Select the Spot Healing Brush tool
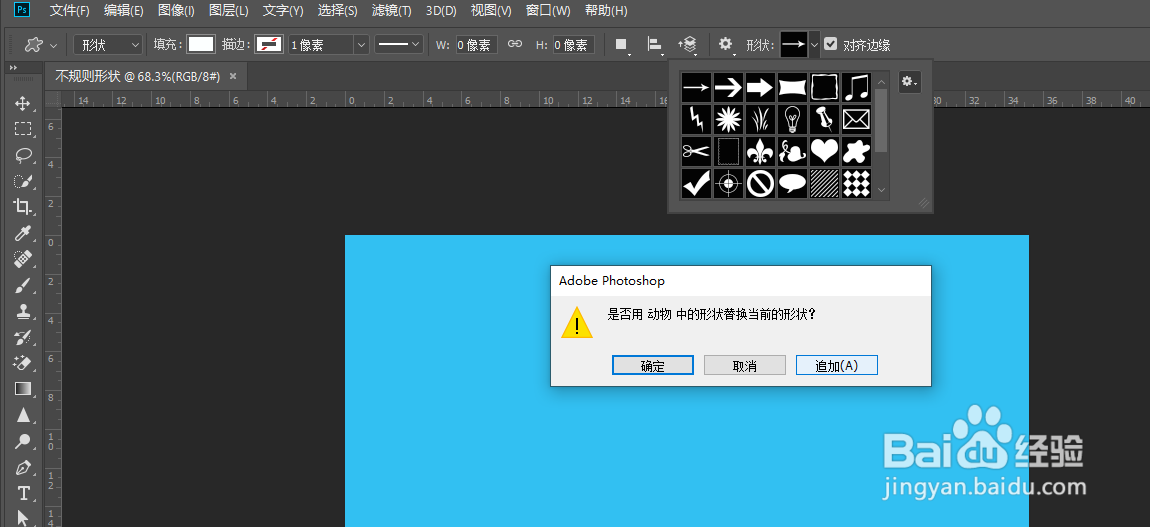The image size is (1150, 527). click(x=23, y=259)
